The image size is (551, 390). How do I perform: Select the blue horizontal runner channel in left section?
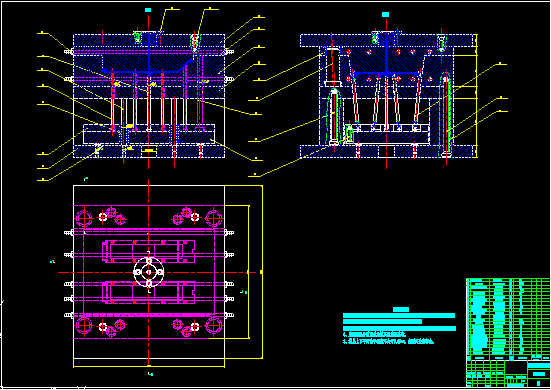141,72
